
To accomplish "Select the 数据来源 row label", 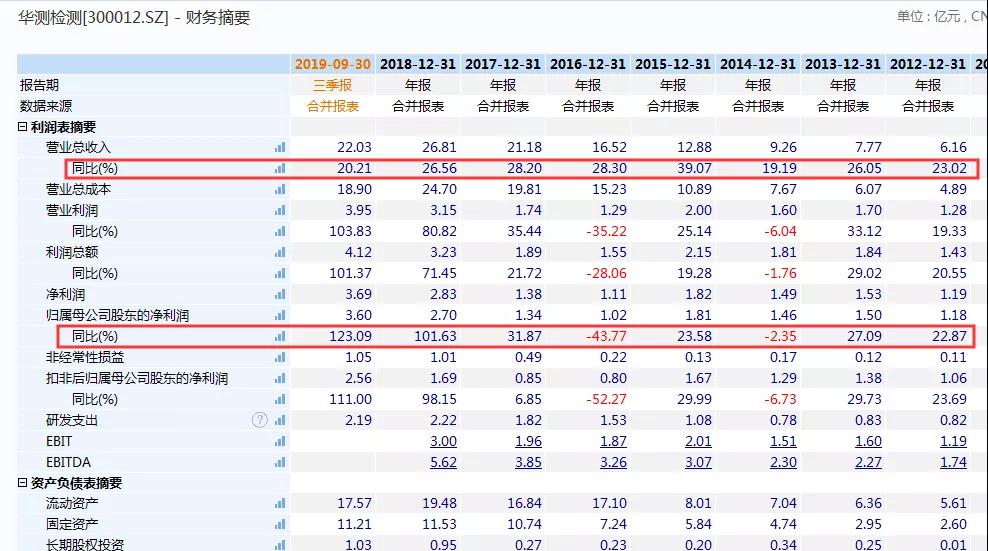I will click(46, 106).
